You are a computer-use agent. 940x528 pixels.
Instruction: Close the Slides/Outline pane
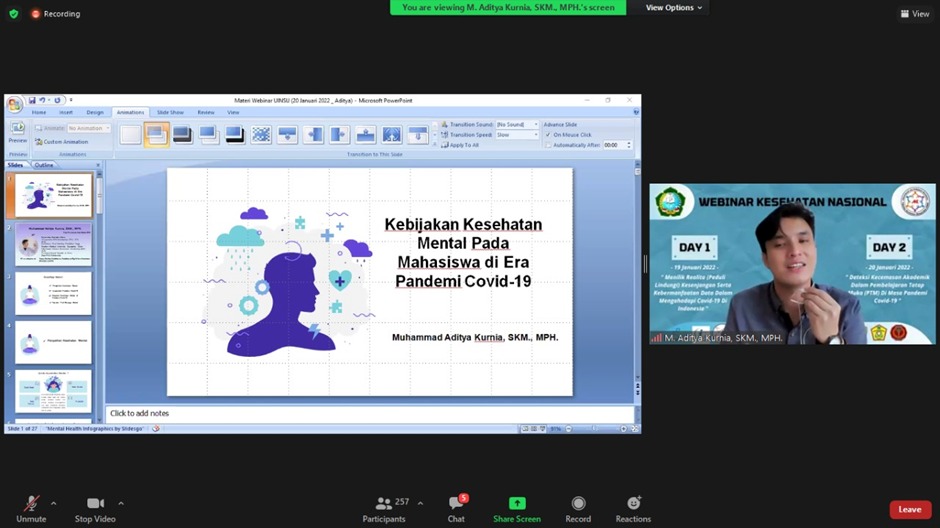98,165
